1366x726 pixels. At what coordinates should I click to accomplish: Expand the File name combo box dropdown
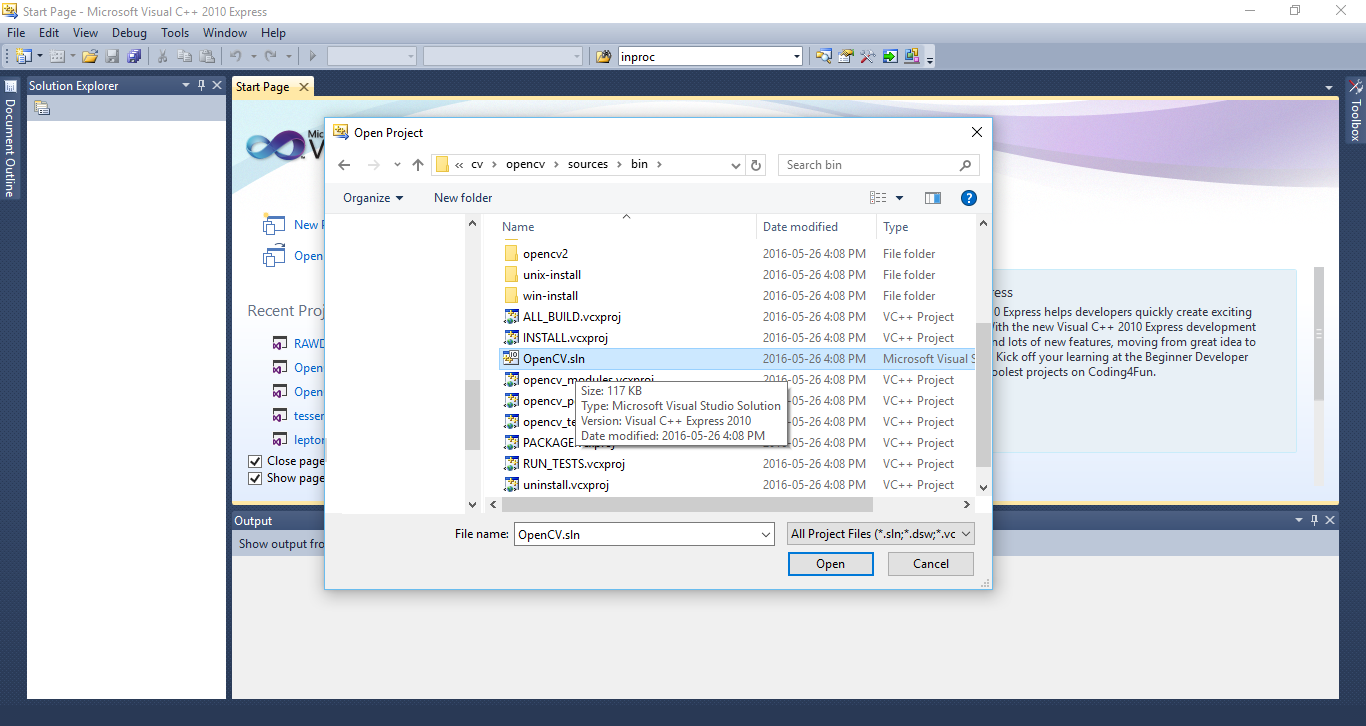[766, 535]
